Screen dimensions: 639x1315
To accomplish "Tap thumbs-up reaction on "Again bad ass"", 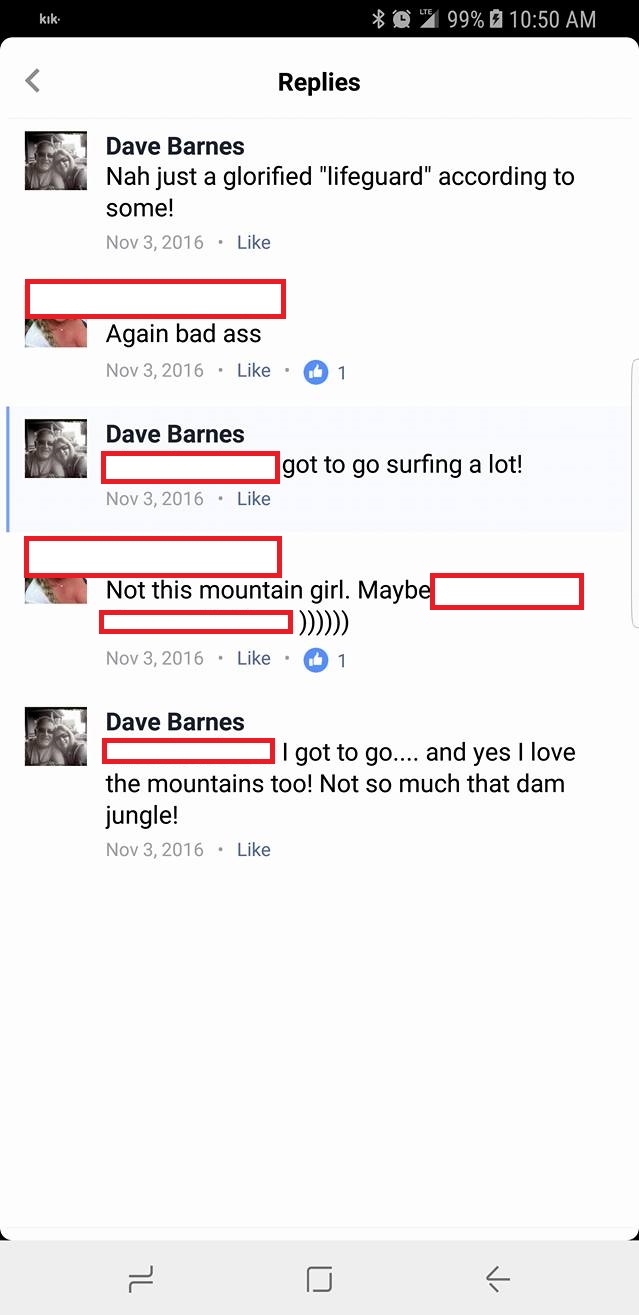I will (x=316, y=372).
